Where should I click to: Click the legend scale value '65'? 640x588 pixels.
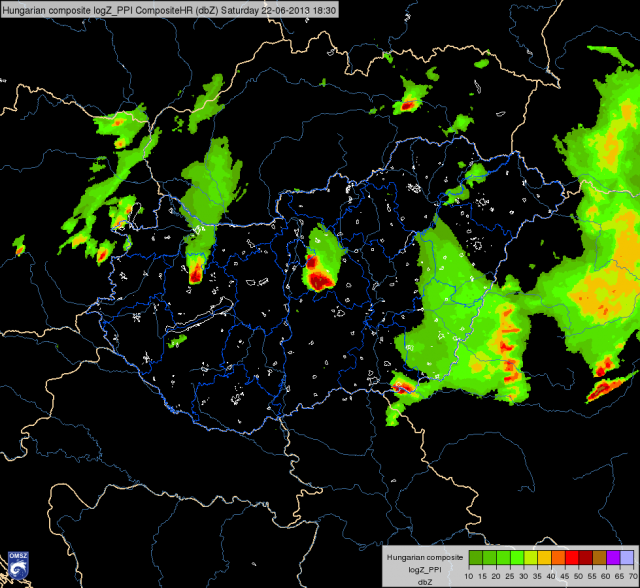(620, 576)
